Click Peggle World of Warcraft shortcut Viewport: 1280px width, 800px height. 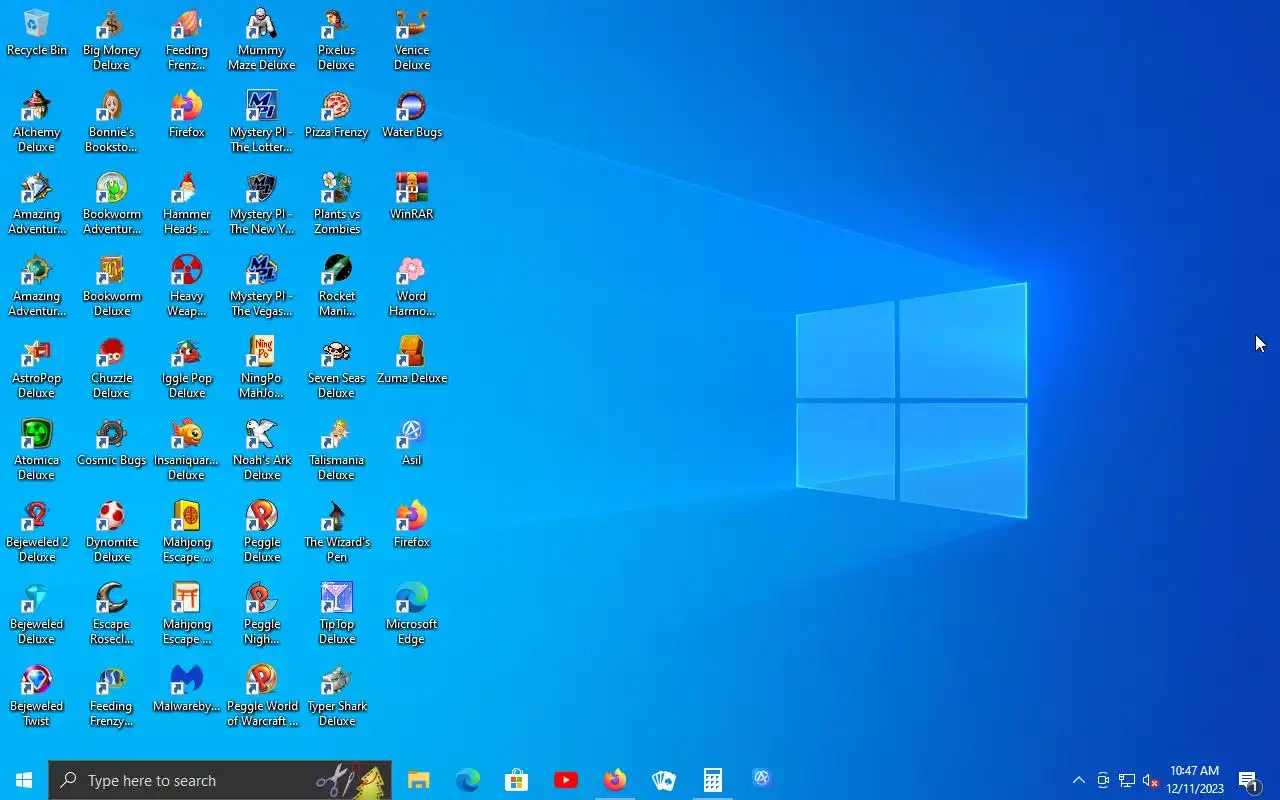click(261, 696)
